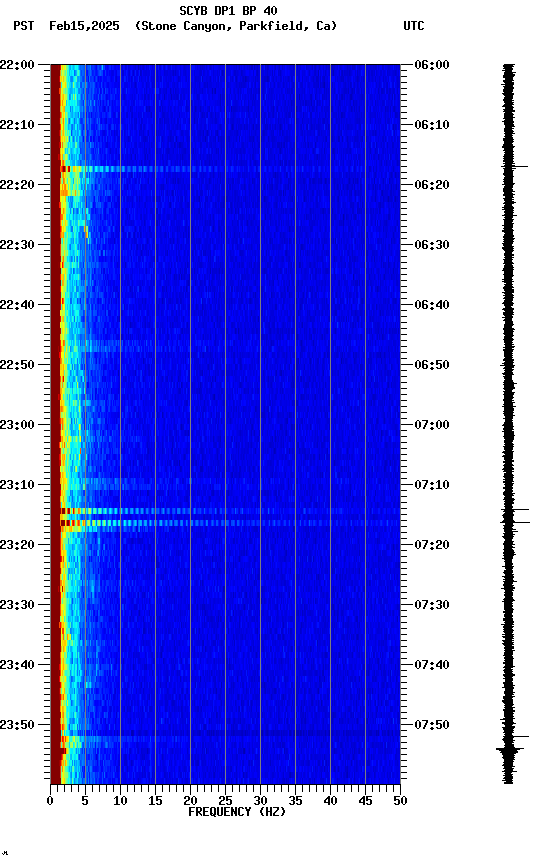
Task: Click the 22:00 PST time label
Action: click(17, 65)
